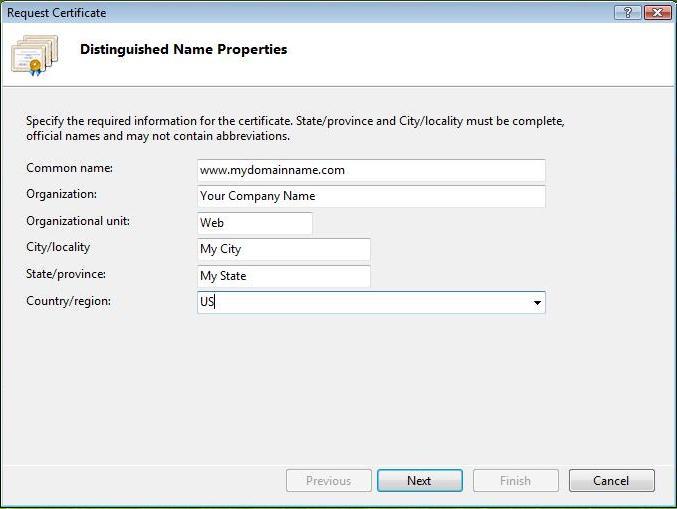This screenshot has height=509, width=677.
Task: Click the Request Certificate window title
Action: [x=57, y=13]
